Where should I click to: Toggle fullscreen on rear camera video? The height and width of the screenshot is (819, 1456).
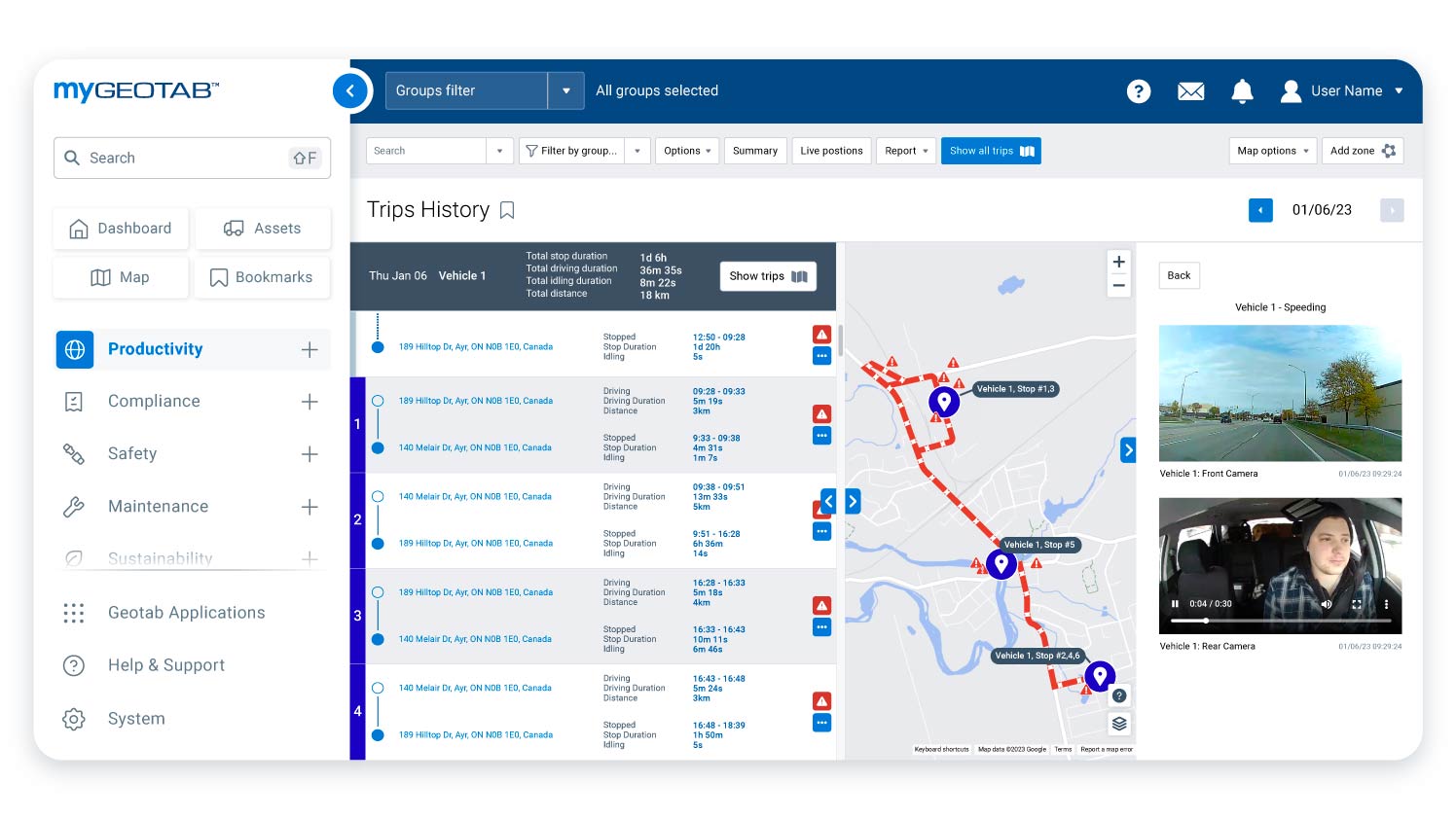coord(1357,604)
